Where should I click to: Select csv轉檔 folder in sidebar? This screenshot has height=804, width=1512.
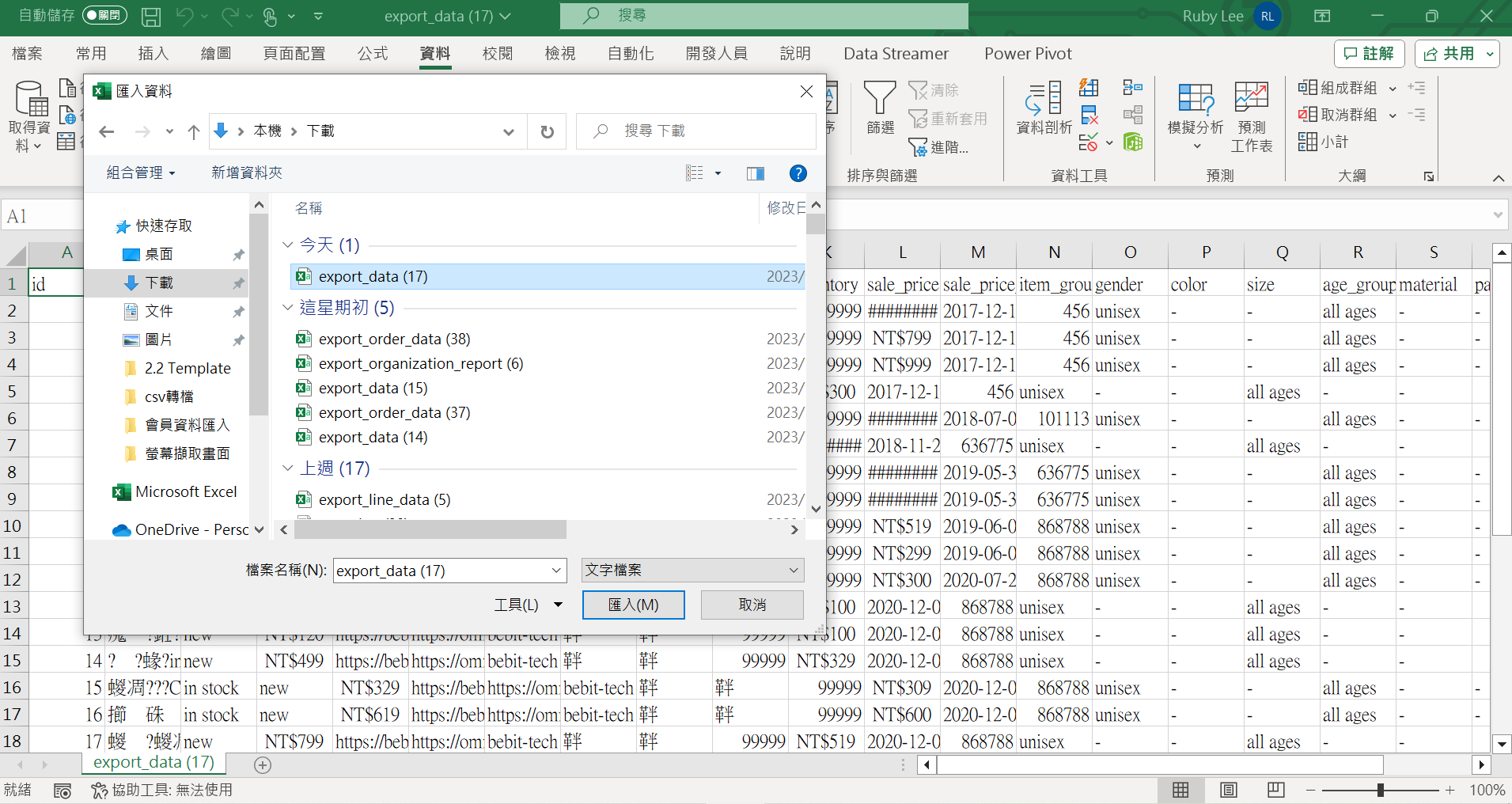(169, 397)
